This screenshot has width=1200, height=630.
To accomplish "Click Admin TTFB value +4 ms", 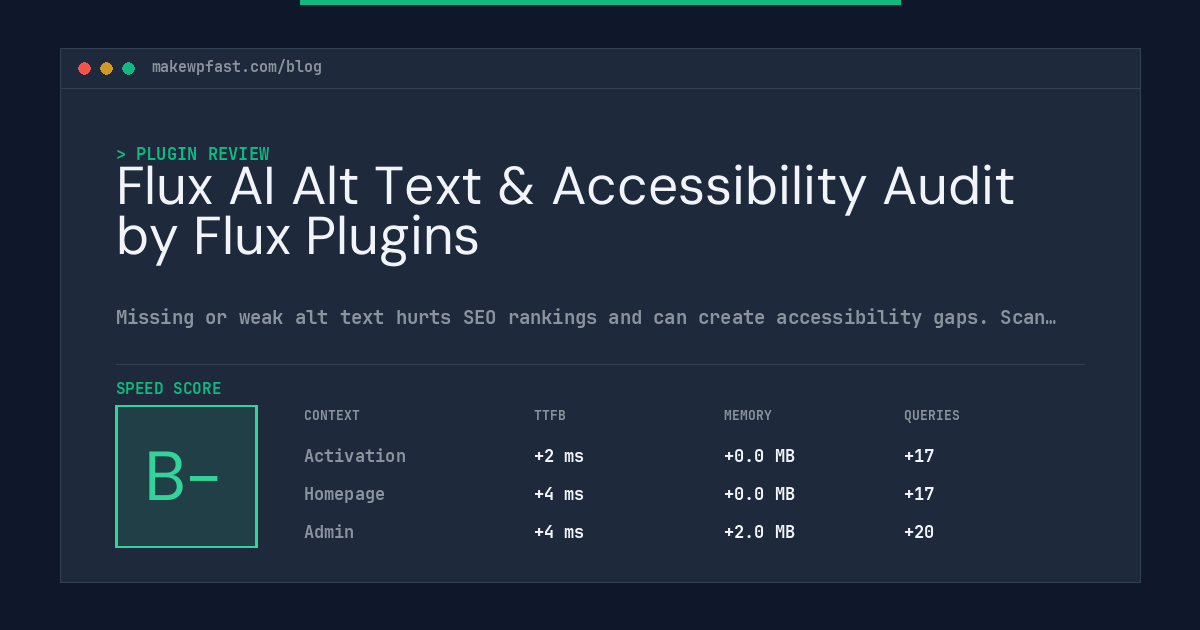I will 559,532.
